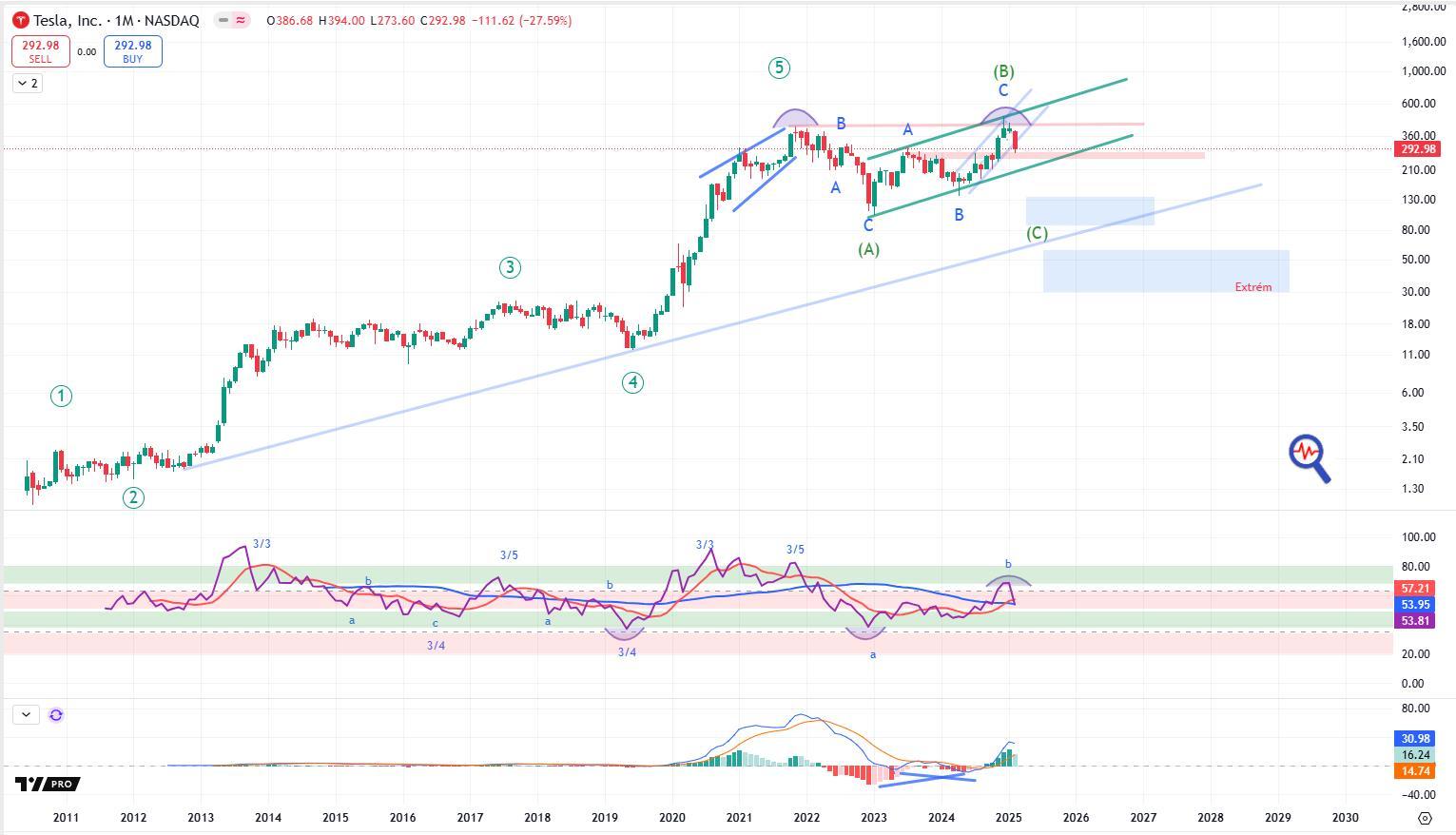Select the blue Extrém target zone rectangle
Image resolution: width=1456 pixels, height=835 pixels.
click(x=1165, y=271)
